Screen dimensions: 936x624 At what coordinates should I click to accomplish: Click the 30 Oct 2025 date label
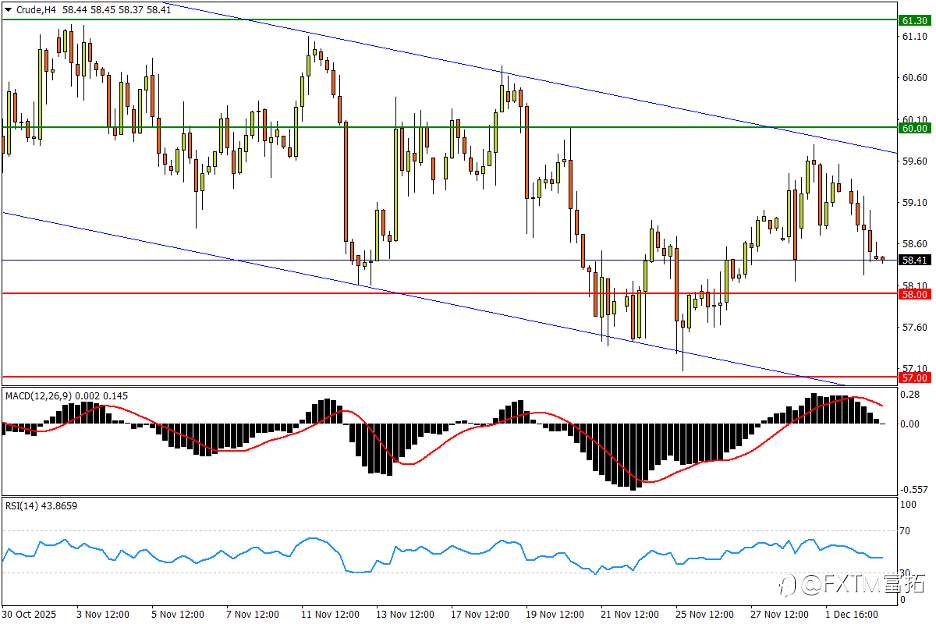coord(29,614)
